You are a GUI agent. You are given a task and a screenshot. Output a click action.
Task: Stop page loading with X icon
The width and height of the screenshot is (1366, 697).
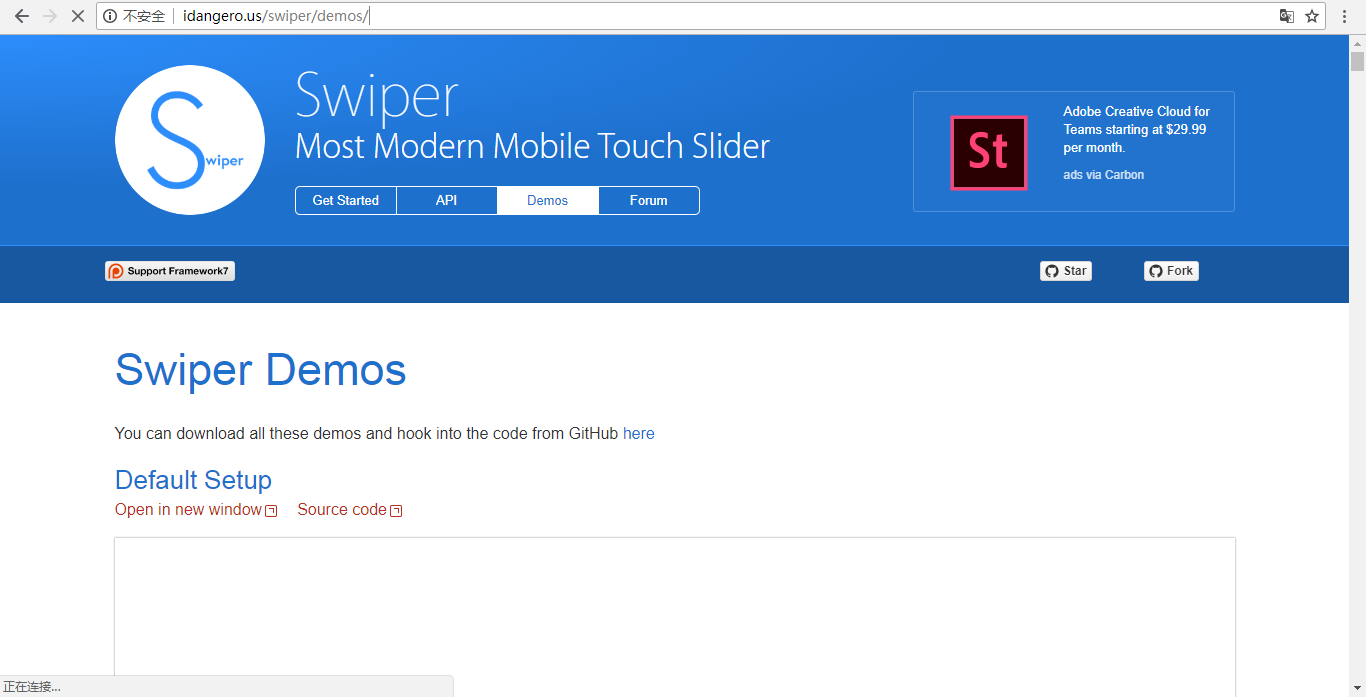click(77, 16)
